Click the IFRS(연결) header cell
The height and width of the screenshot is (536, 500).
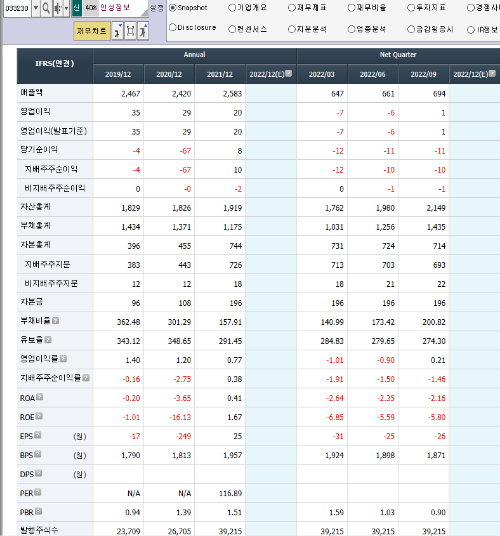point(55,66)
